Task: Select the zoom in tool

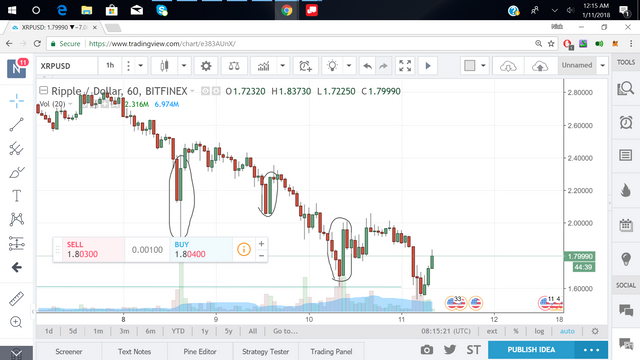Action: point(16,322)
